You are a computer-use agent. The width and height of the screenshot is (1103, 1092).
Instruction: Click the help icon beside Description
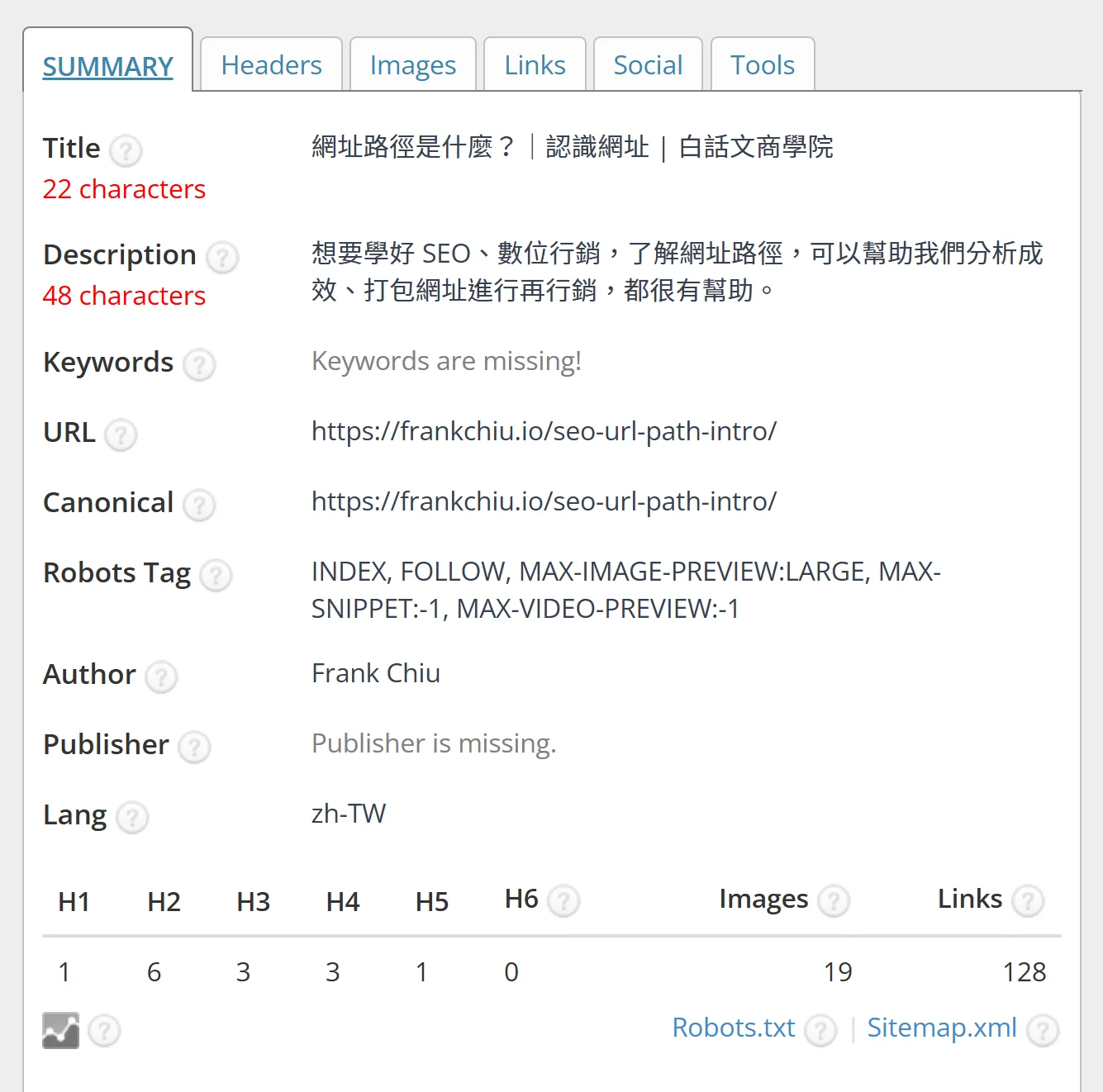pos(222,257)
